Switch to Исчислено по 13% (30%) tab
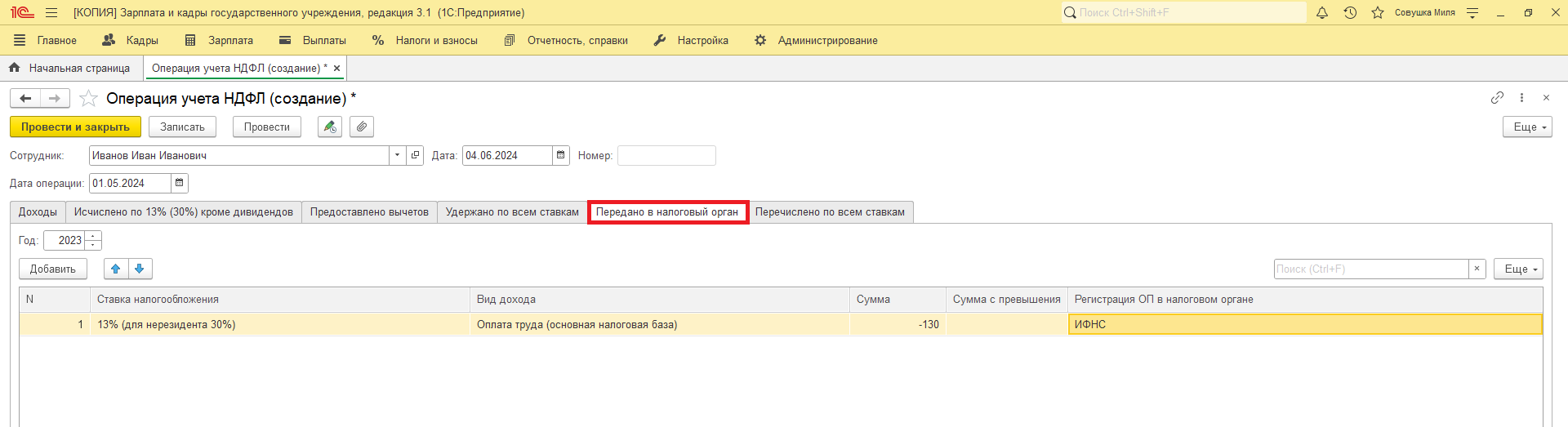Image resolution: width=1568 pixels, height=427 pixels. [x=184, y=212]
